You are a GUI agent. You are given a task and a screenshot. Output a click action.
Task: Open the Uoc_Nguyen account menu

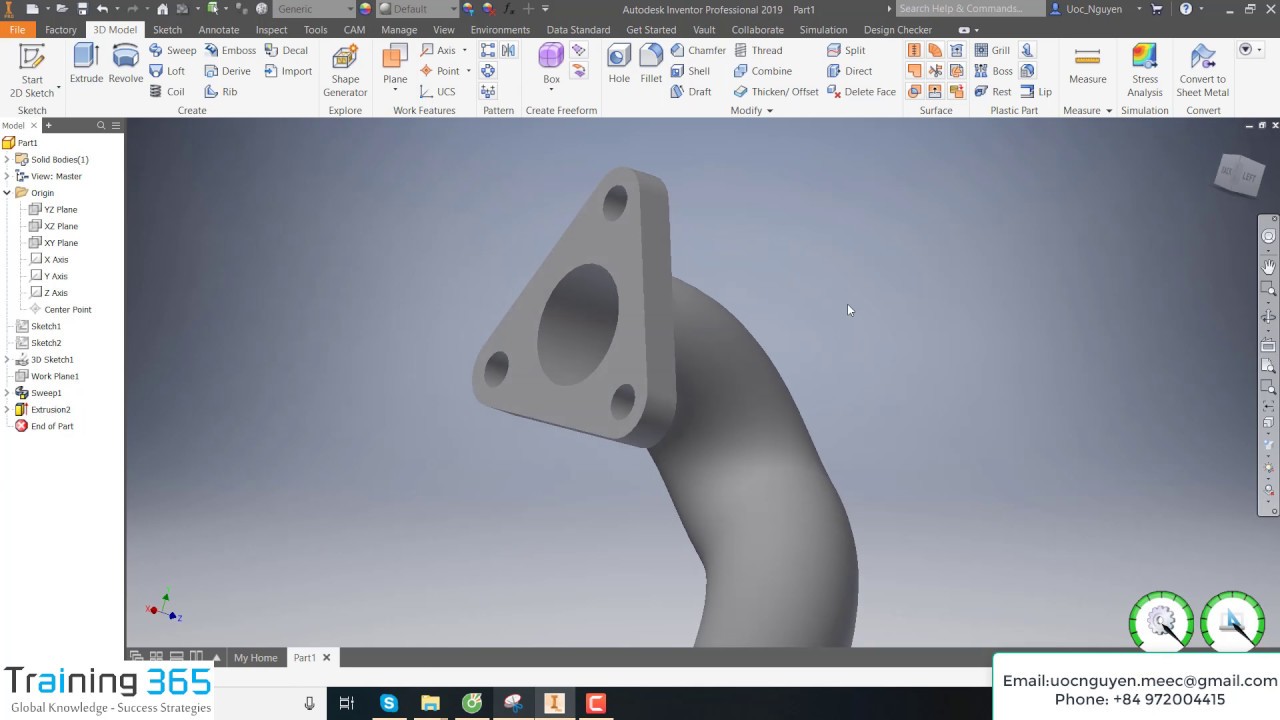pyautogui.click(x=1094, y=9)
